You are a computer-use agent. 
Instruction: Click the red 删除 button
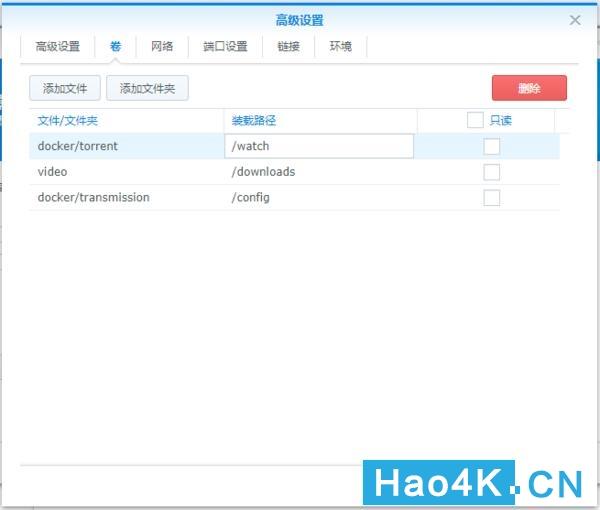click(x=529, y=88)
